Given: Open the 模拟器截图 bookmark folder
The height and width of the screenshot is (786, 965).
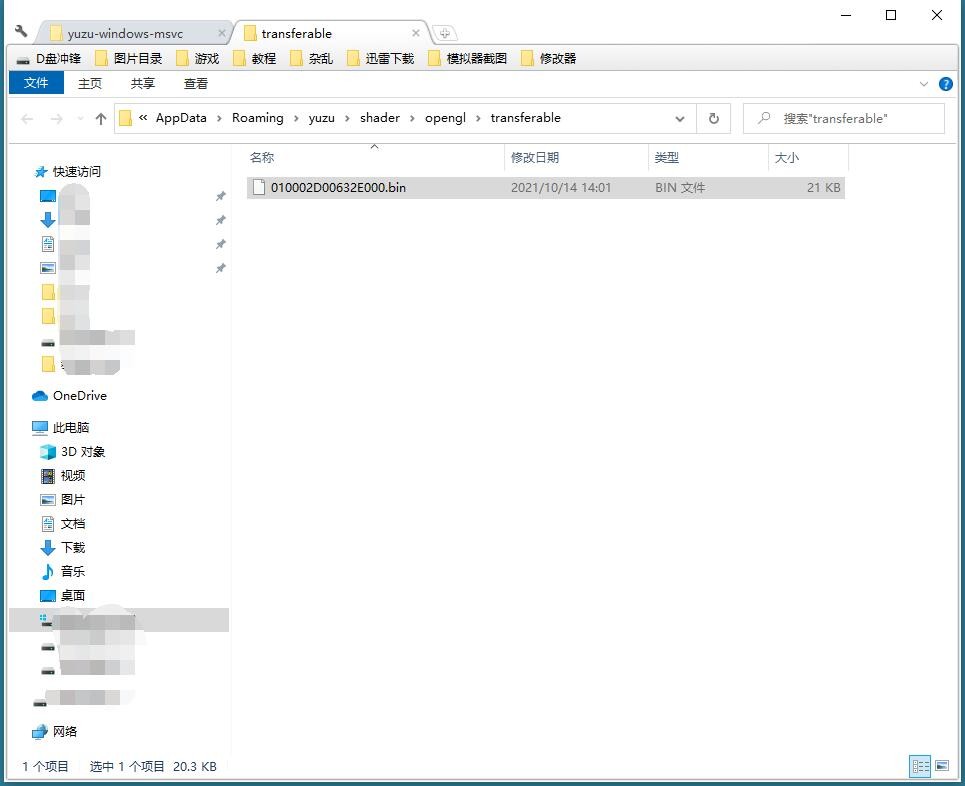Looking at the screenshot, I should pos(468,58).
